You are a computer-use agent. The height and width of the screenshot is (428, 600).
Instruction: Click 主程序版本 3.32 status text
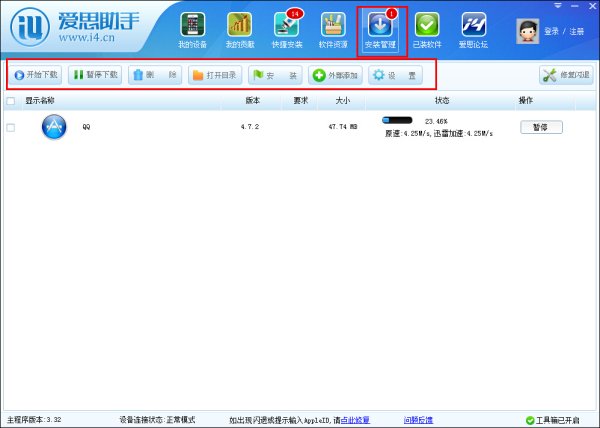[x=34, y=420]
